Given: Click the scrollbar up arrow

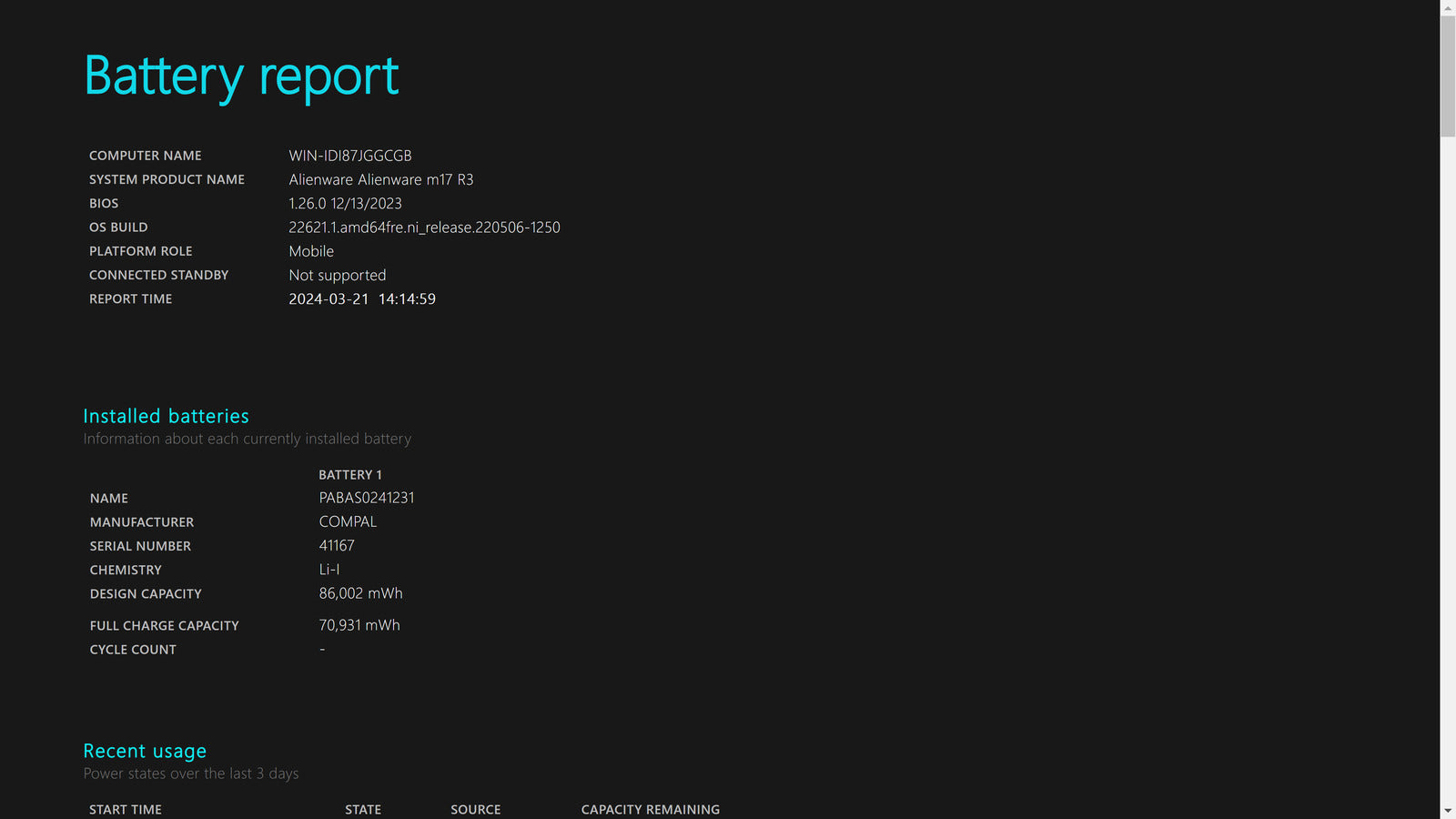Looking at the screenshot, I should pyautogui.click(x=1448, y=7).
